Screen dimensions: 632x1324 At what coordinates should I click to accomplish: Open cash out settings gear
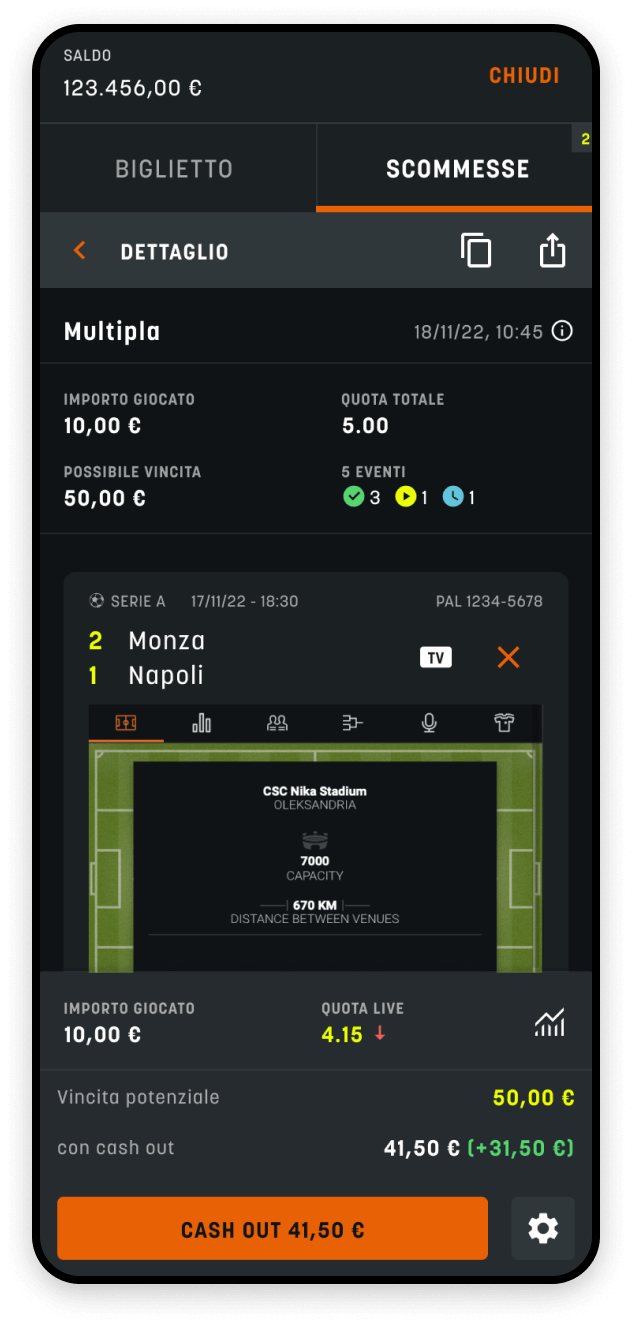click(x=543, y=1228)
